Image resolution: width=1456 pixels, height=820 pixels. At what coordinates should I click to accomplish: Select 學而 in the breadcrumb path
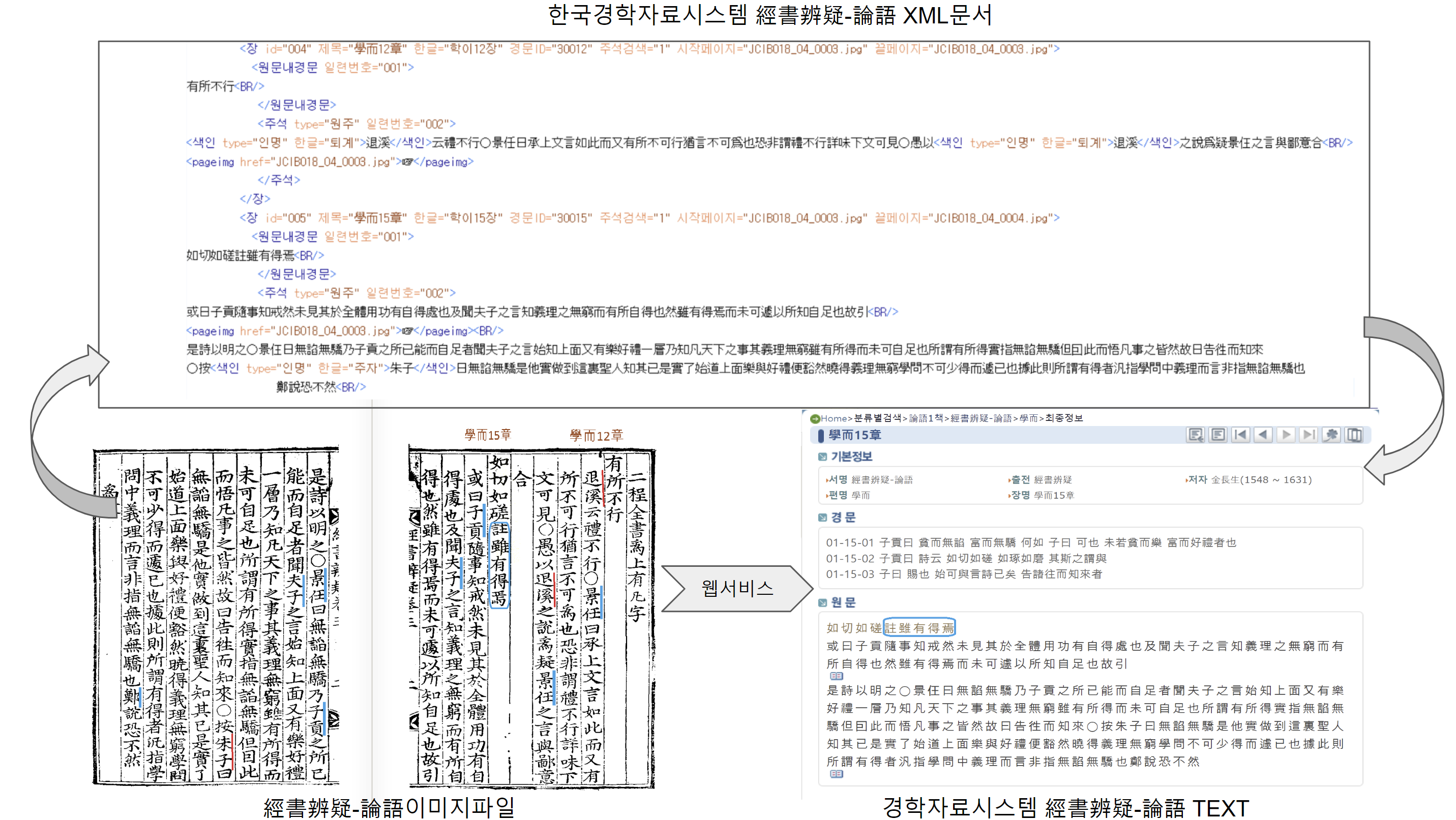click(1029, 418)
